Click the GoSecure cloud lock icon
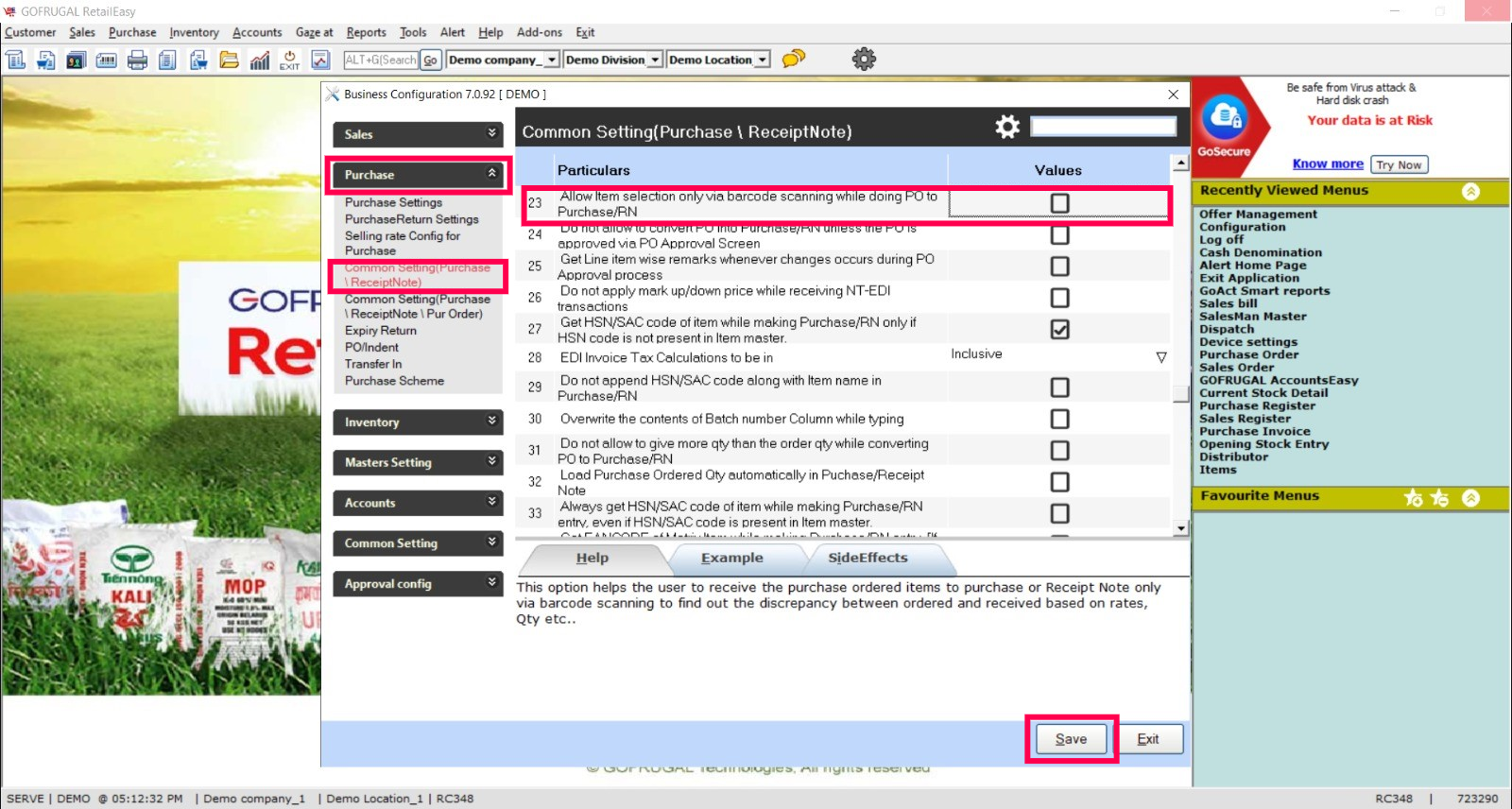The width and height of the screenshot is (1512, 809). [x=1225, y=118]
